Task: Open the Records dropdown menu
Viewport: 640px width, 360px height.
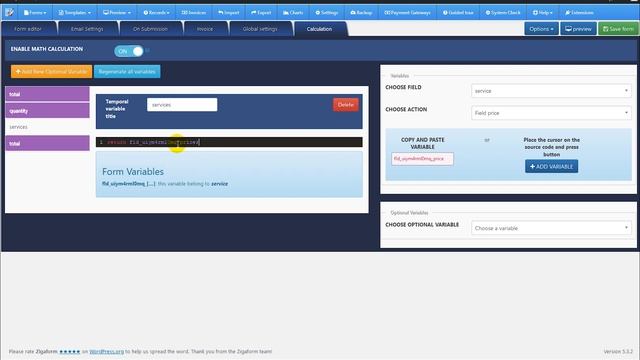Action: (156, 13)
